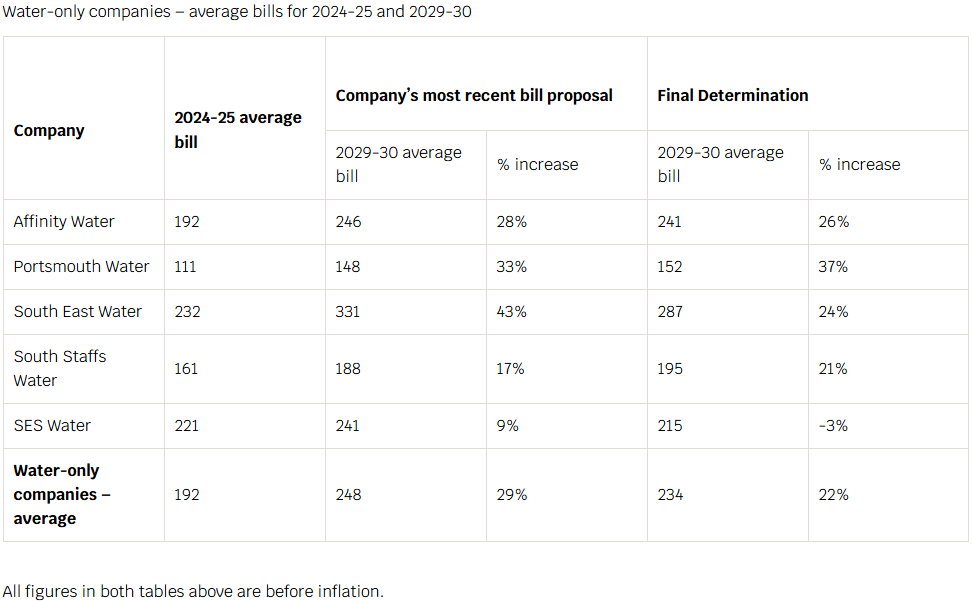
Task: Select the Company column header
Action: click(x=49, y=131)
